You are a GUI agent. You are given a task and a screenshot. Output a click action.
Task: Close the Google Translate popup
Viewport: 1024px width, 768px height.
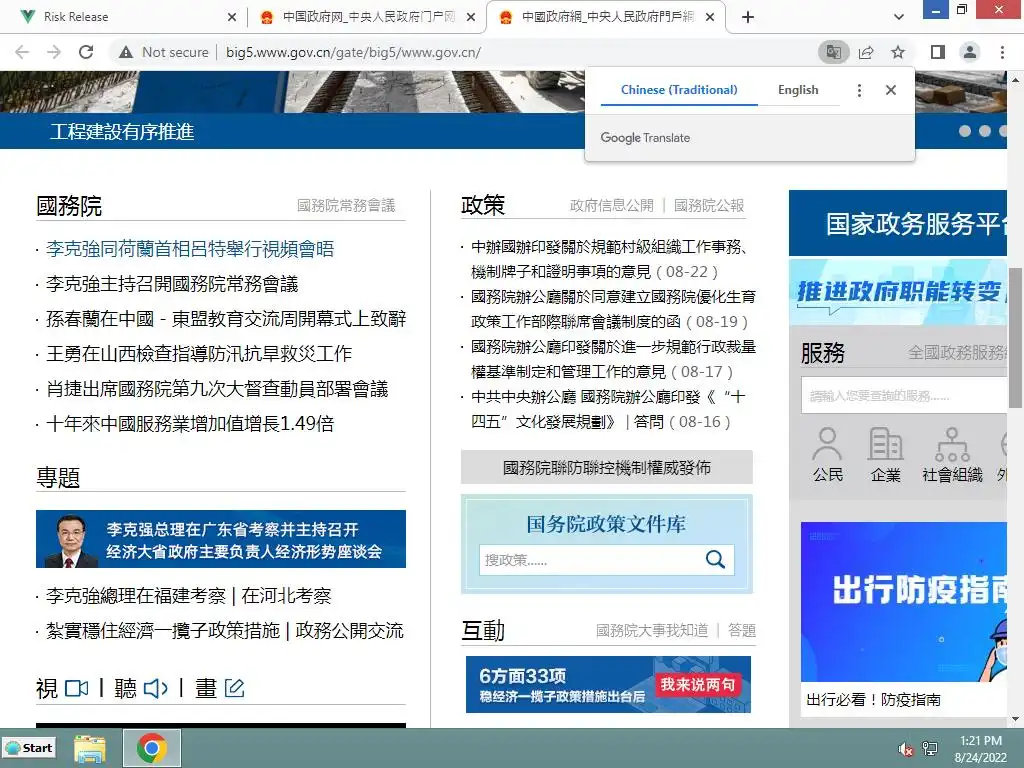pos(891,90)
